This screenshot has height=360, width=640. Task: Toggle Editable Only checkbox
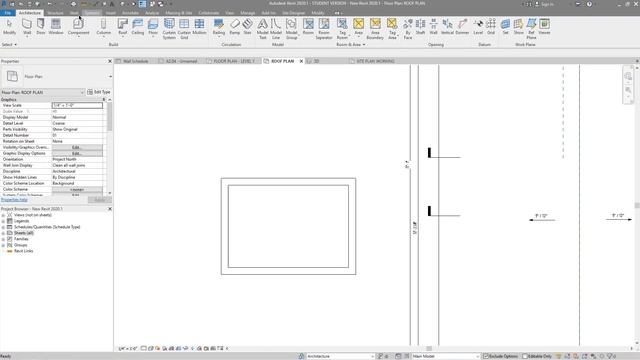point(525,356)
